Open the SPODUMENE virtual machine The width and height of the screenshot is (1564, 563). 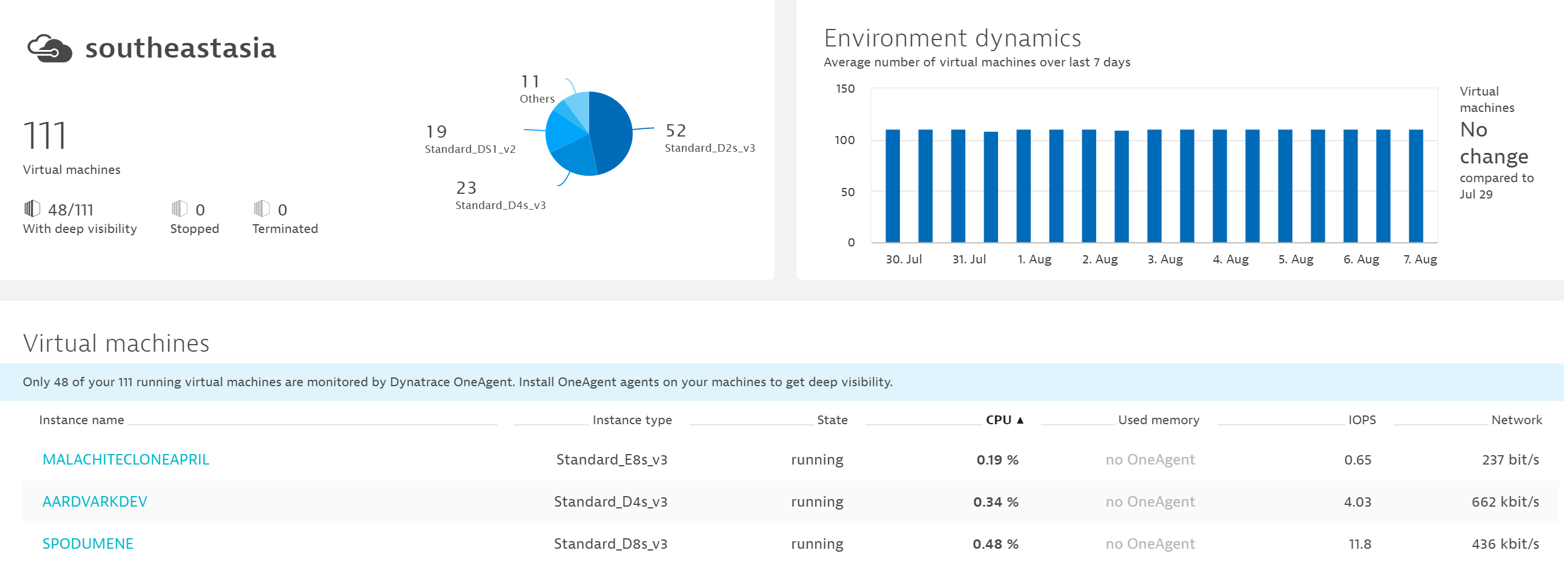(x=87, y=544)
